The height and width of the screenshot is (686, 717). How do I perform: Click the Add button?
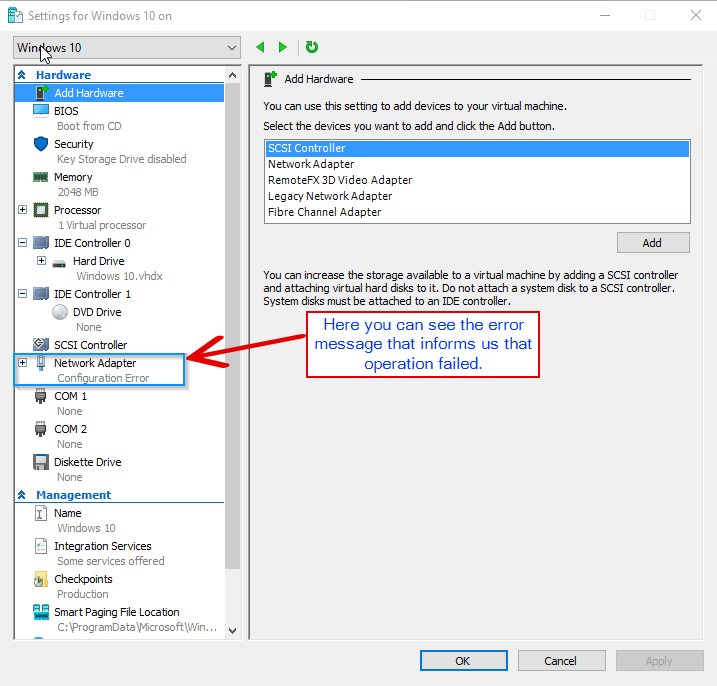click(653, 243)
